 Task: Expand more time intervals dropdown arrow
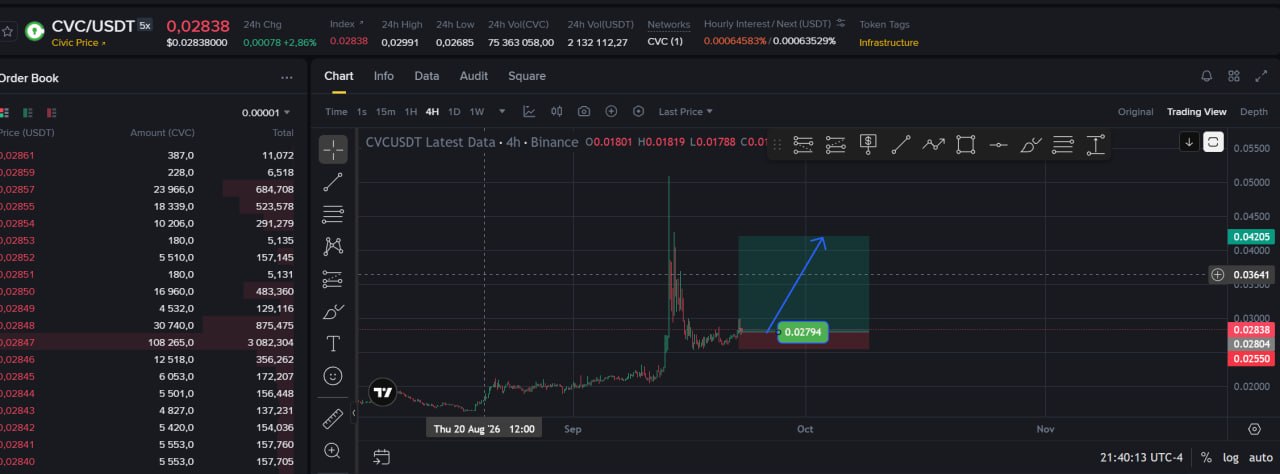[x=502, y=112]
